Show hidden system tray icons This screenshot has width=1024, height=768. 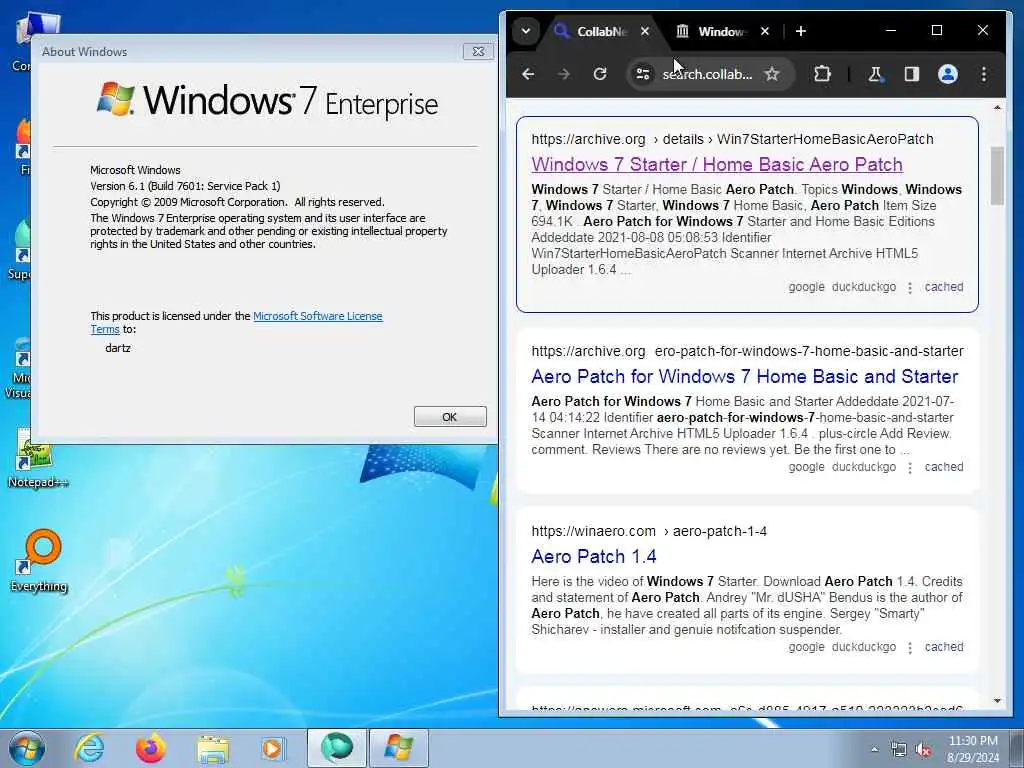click(x=874, y=750)
